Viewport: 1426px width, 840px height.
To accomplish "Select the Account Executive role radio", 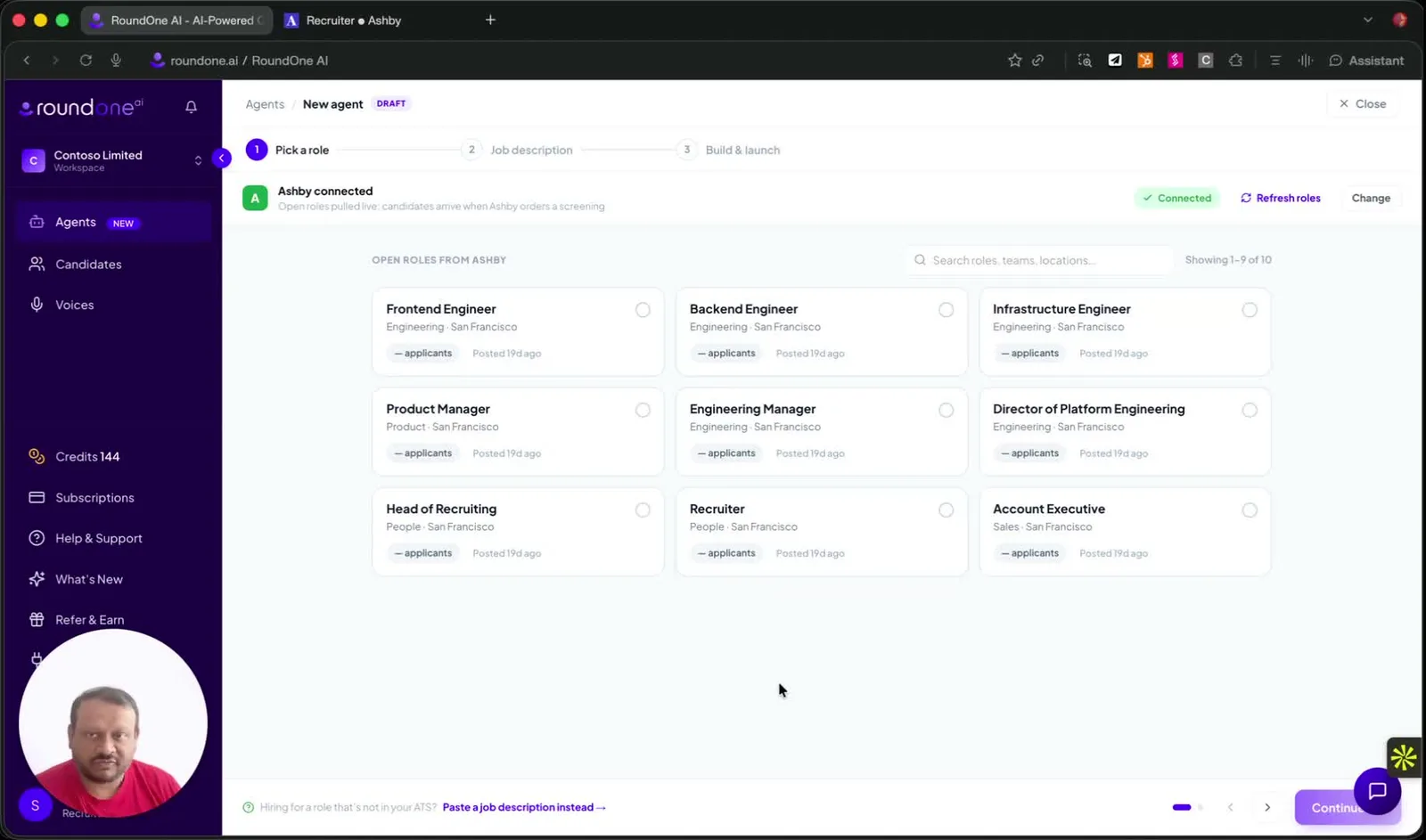I will click(1250, 510).
